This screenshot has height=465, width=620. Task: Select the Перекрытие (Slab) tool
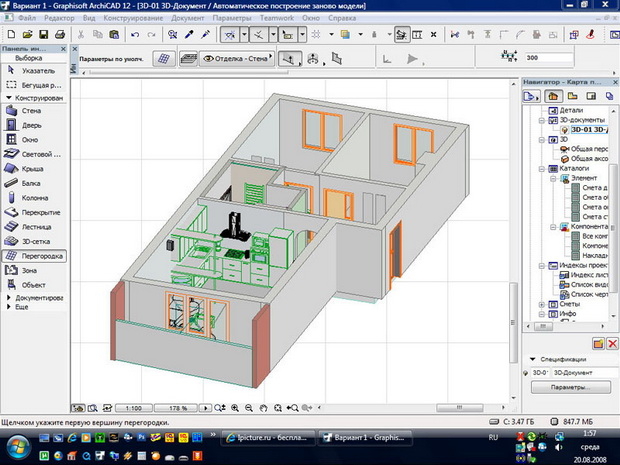pos(34,212)
